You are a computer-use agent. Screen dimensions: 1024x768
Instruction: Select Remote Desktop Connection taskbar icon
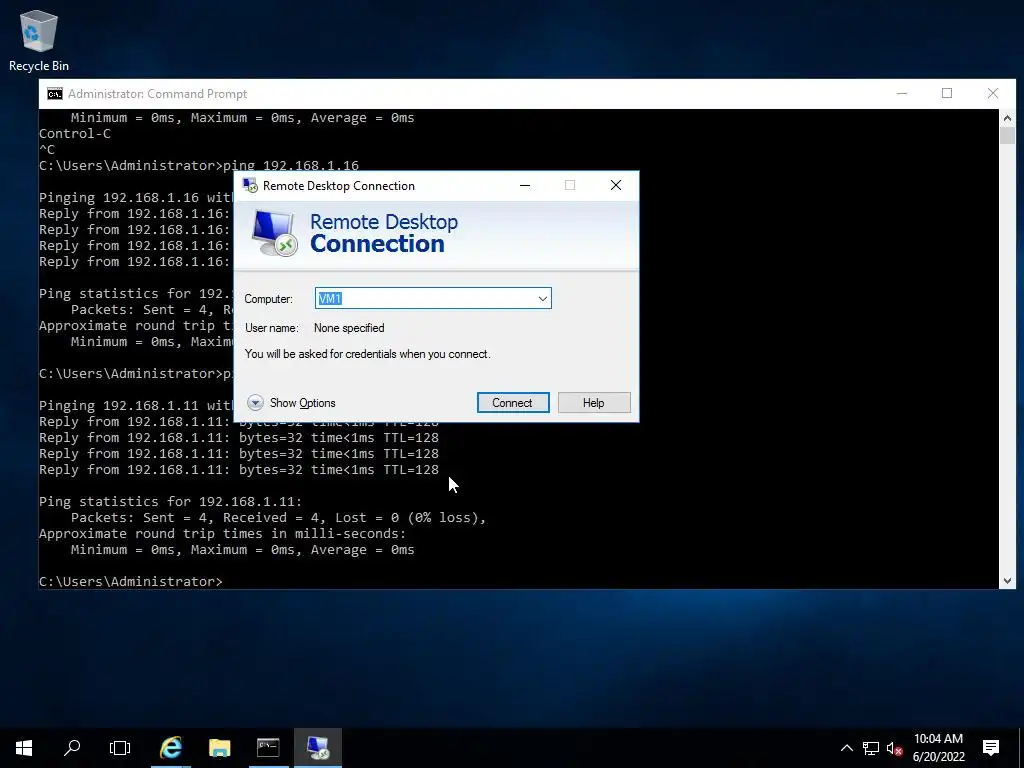tap(318, 748)
